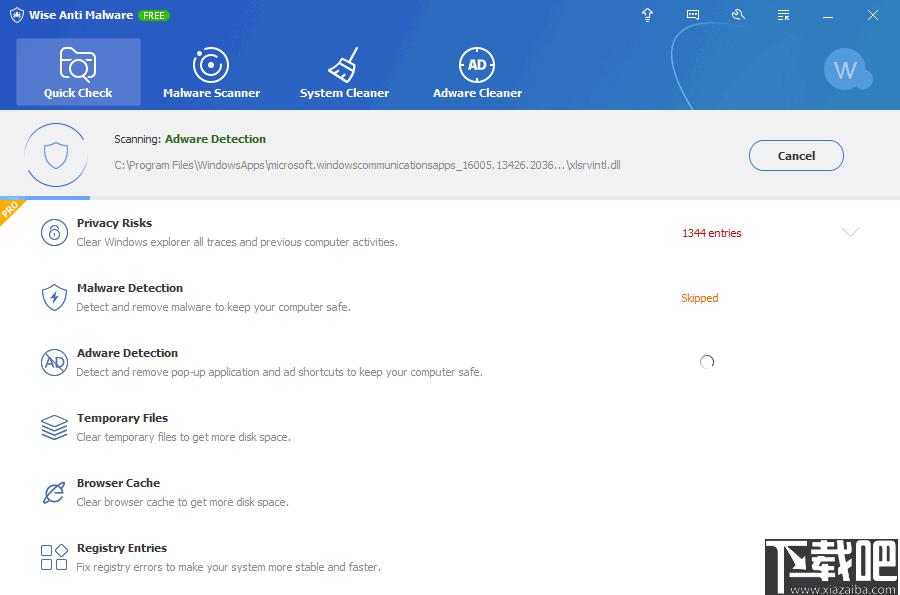This screenshot has height=595, width=900.
Task: Cancel the running scan
Action: (796, 155)
